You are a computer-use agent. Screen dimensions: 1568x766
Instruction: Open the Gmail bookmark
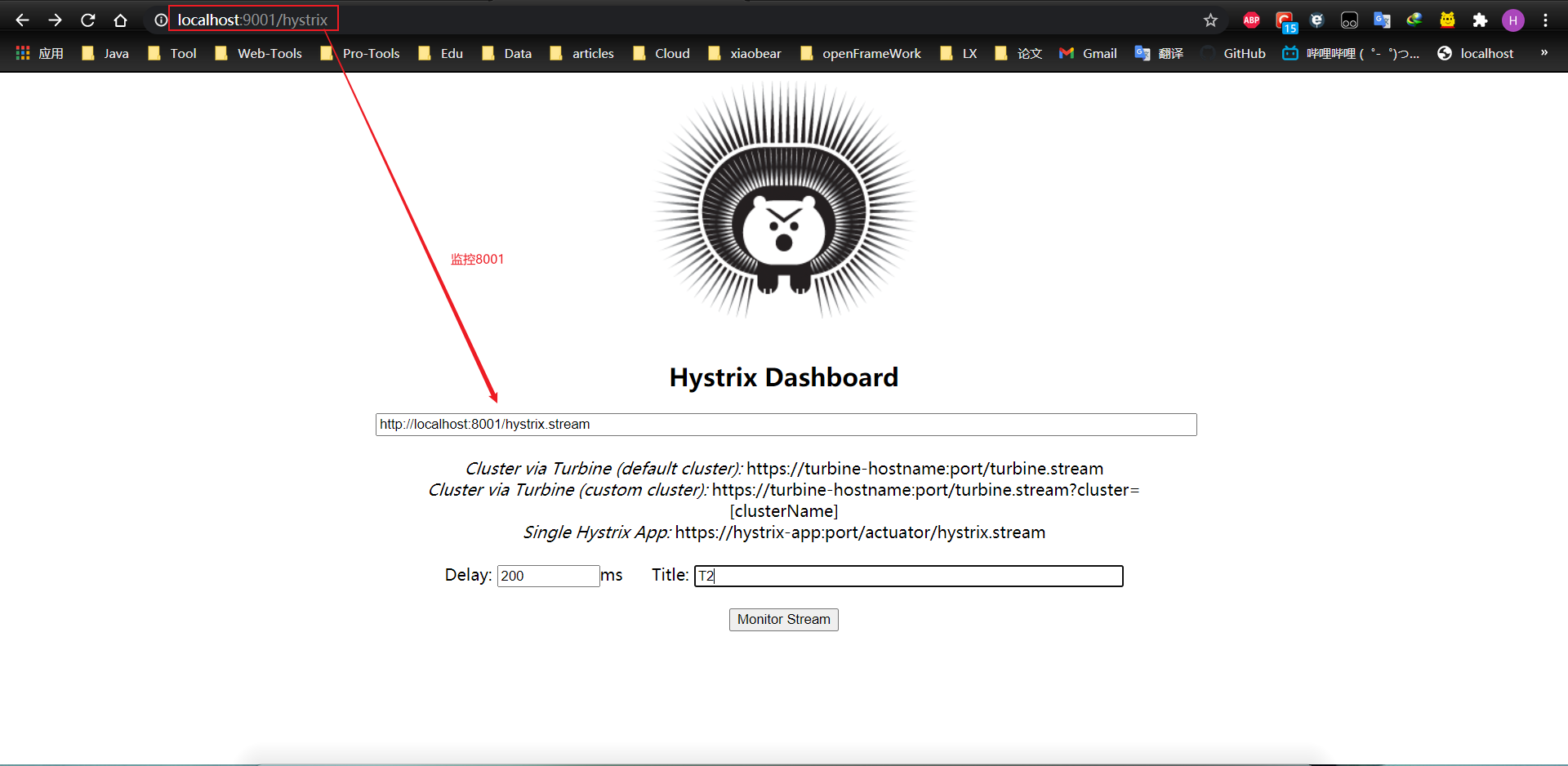point(1088,53)
